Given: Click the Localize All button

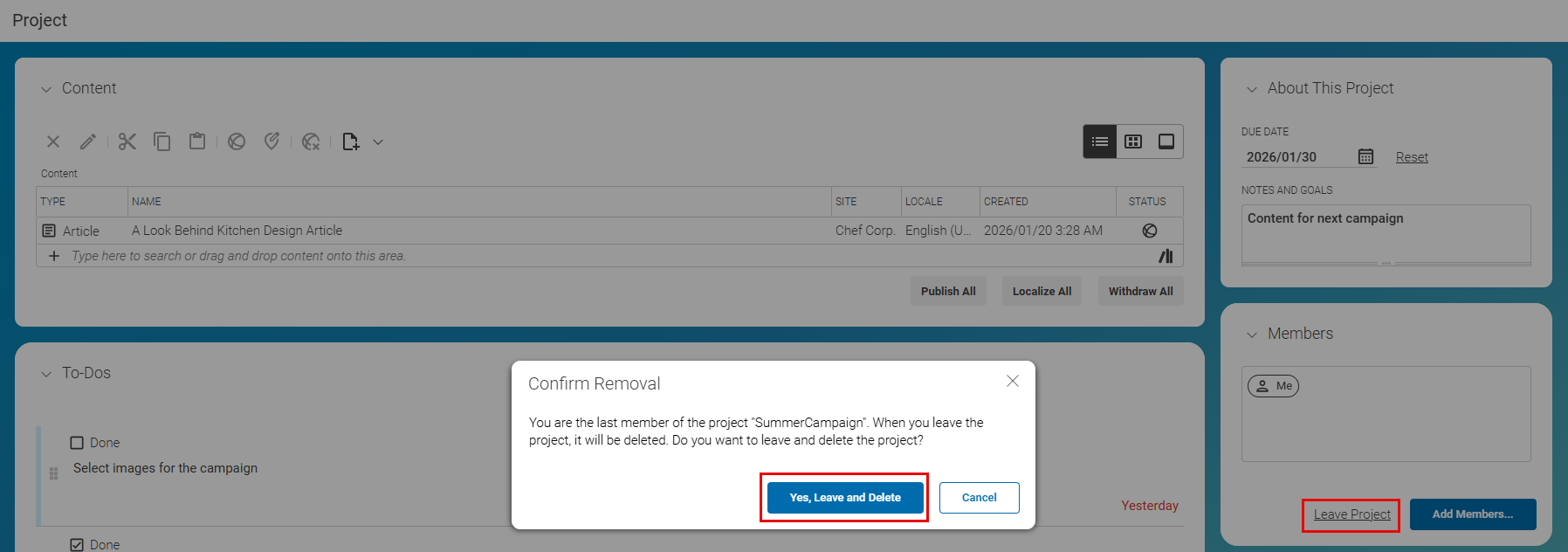Looking at the screenshot, I should pyautogui.click(x=1042, y=292).
